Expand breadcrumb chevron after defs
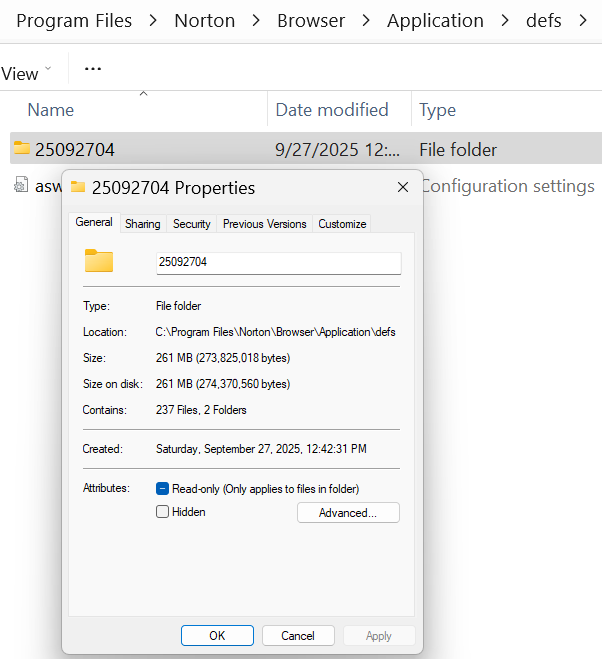The image size is (602, 659). point(582,20)
